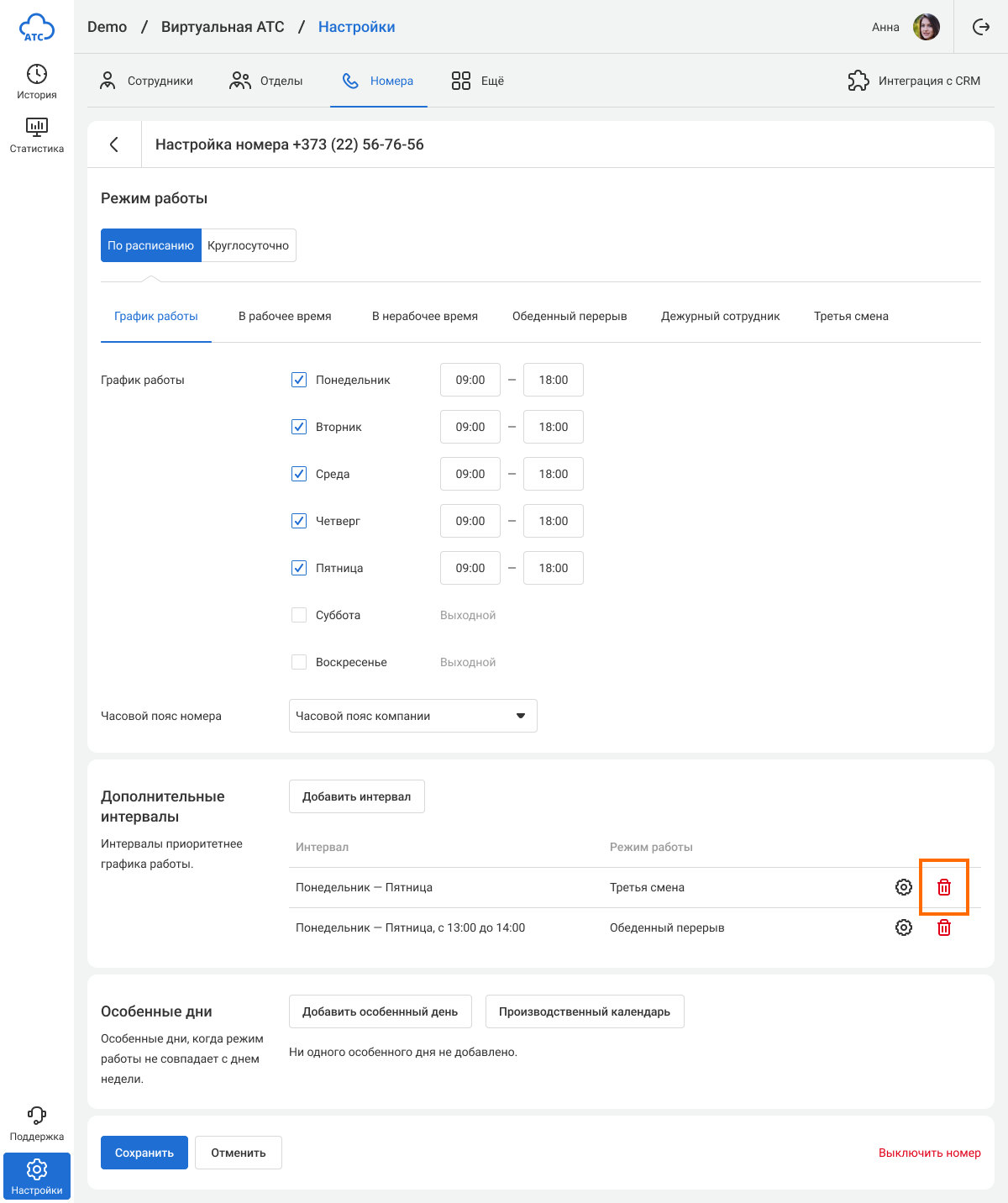Click the Вторник start time field

(470, 427)
